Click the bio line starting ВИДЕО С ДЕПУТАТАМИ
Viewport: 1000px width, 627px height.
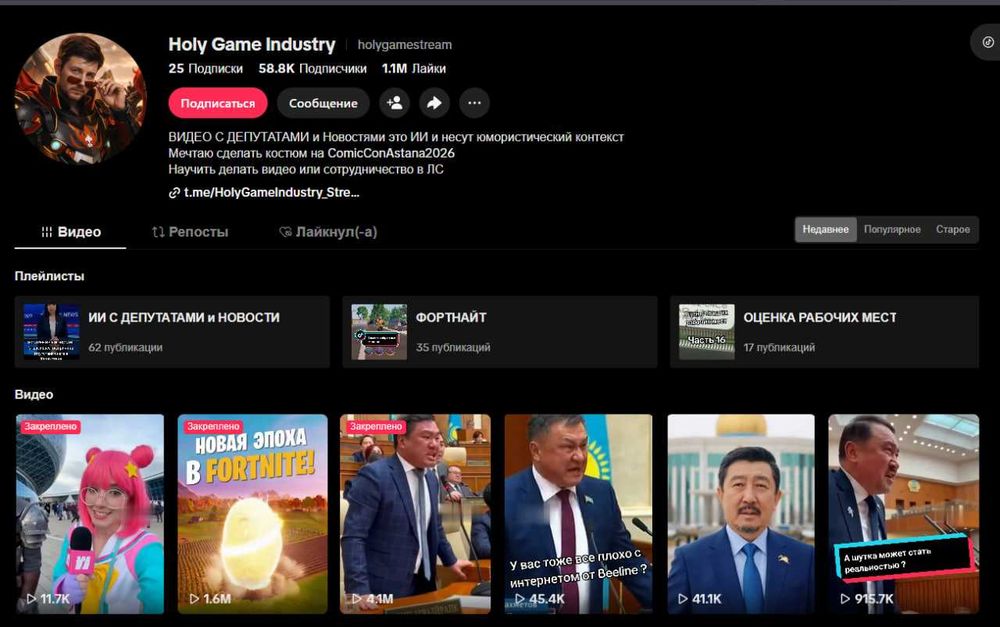pos(396,137)
